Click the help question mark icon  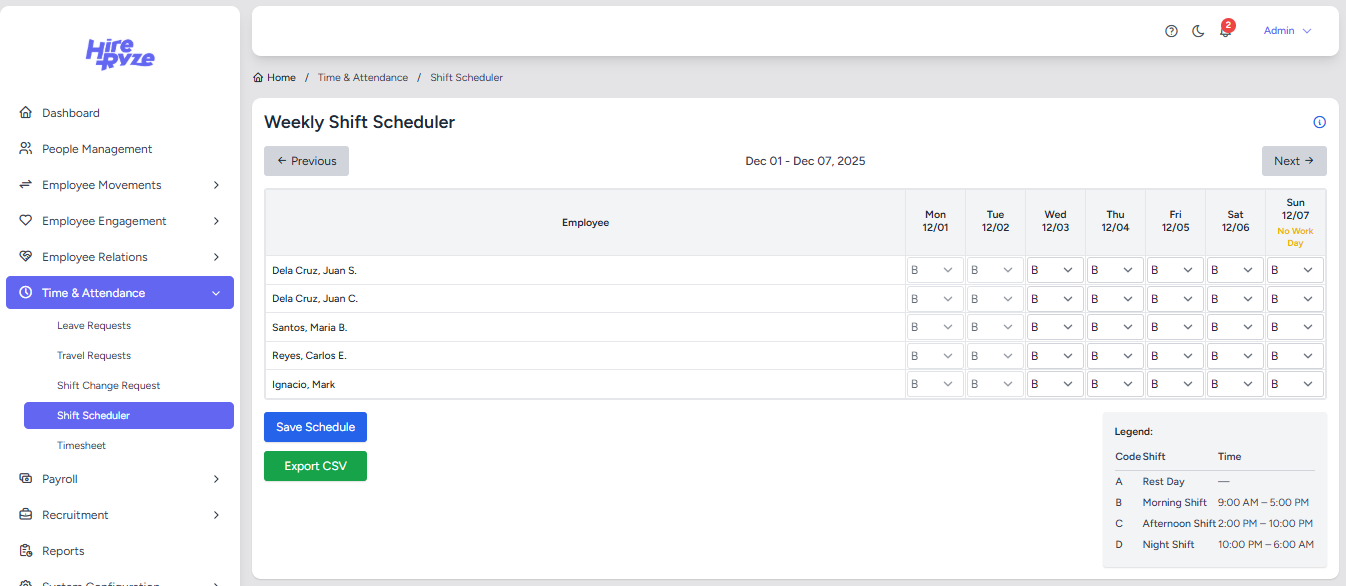click(1171, 31)
